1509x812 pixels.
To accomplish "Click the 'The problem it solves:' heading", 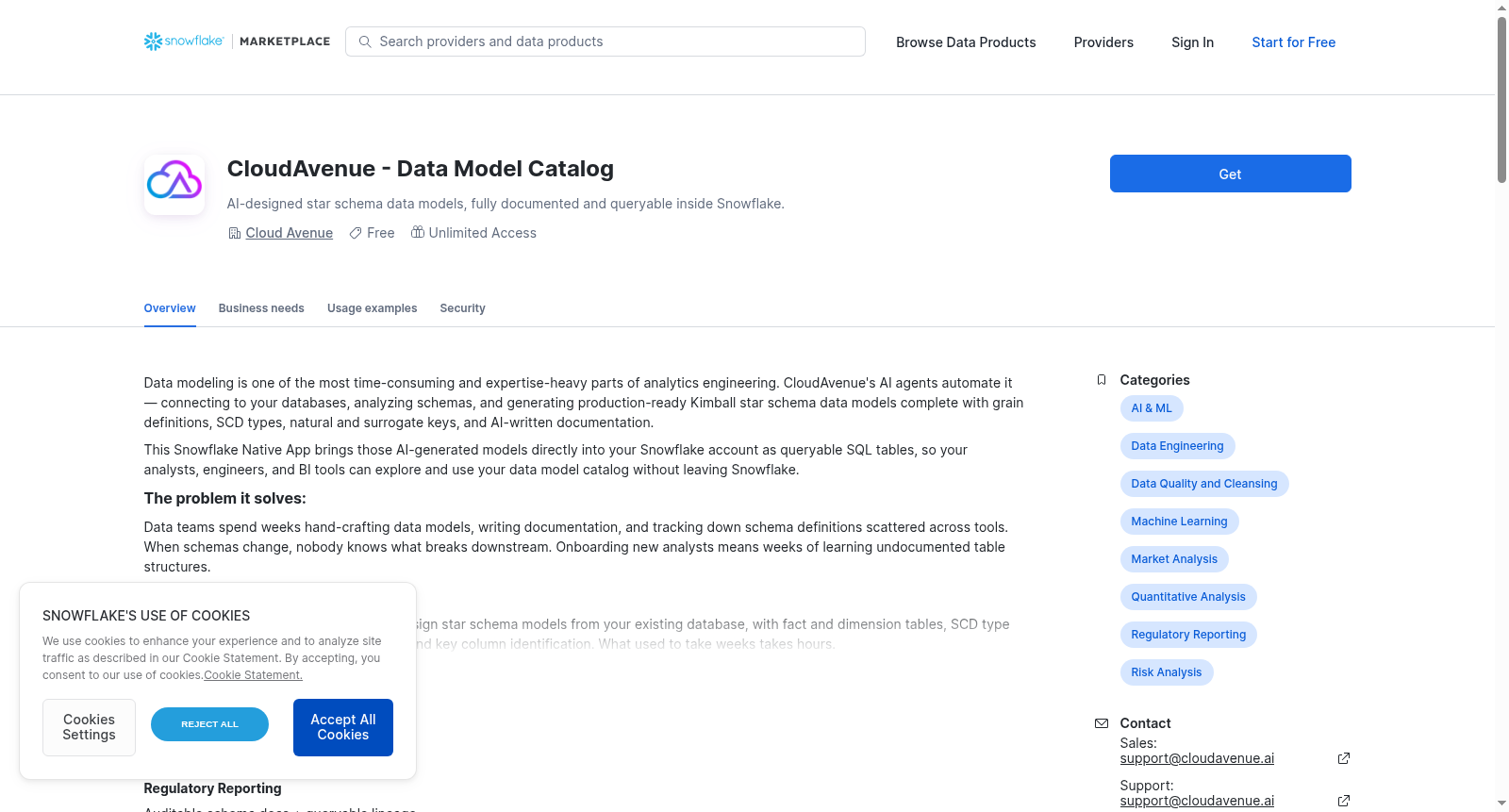I will 224,498.
